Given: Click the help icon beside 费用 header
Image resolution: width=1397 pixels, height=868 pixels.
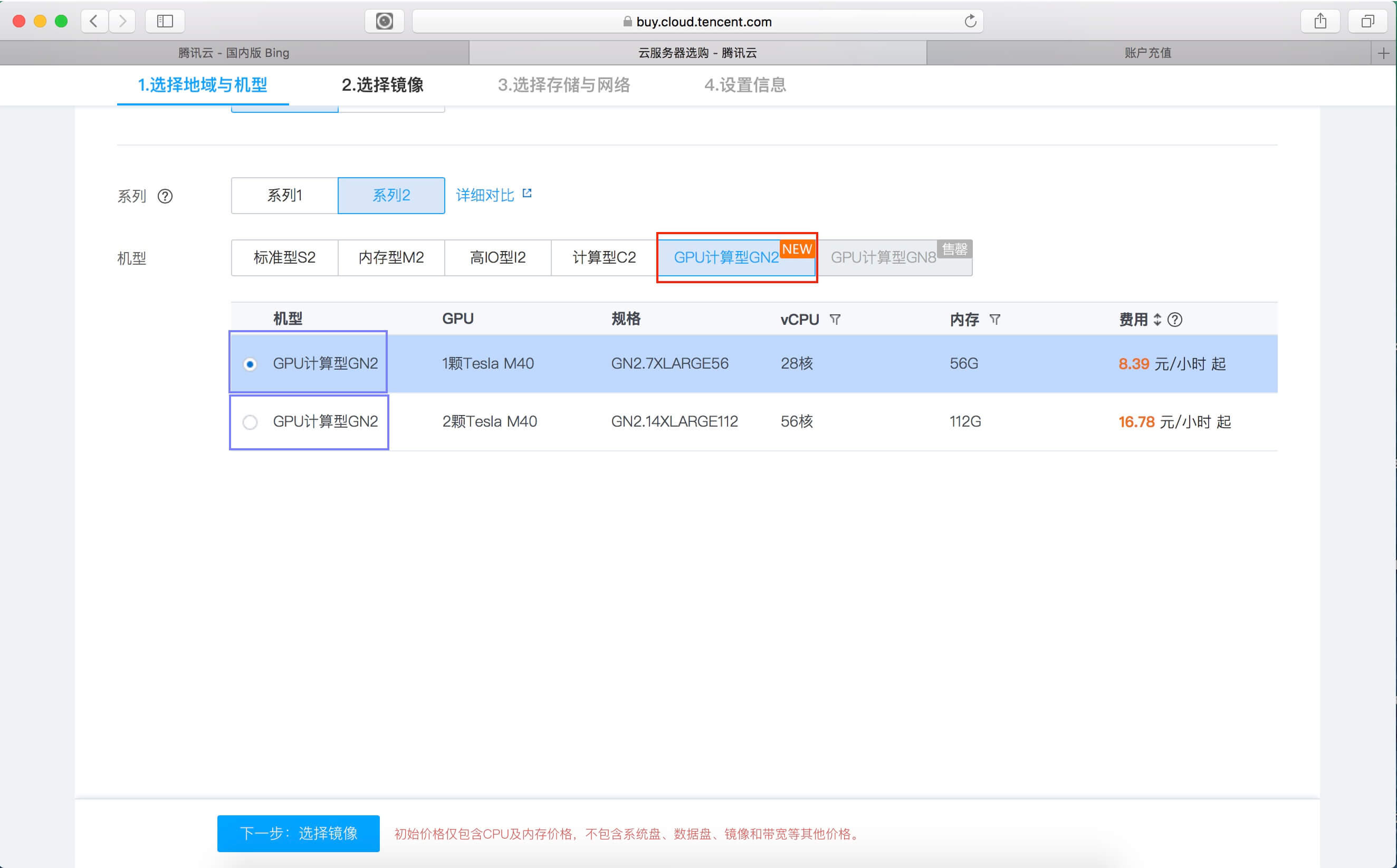Looking at the screenshot, I should [x=1175, y=320].
